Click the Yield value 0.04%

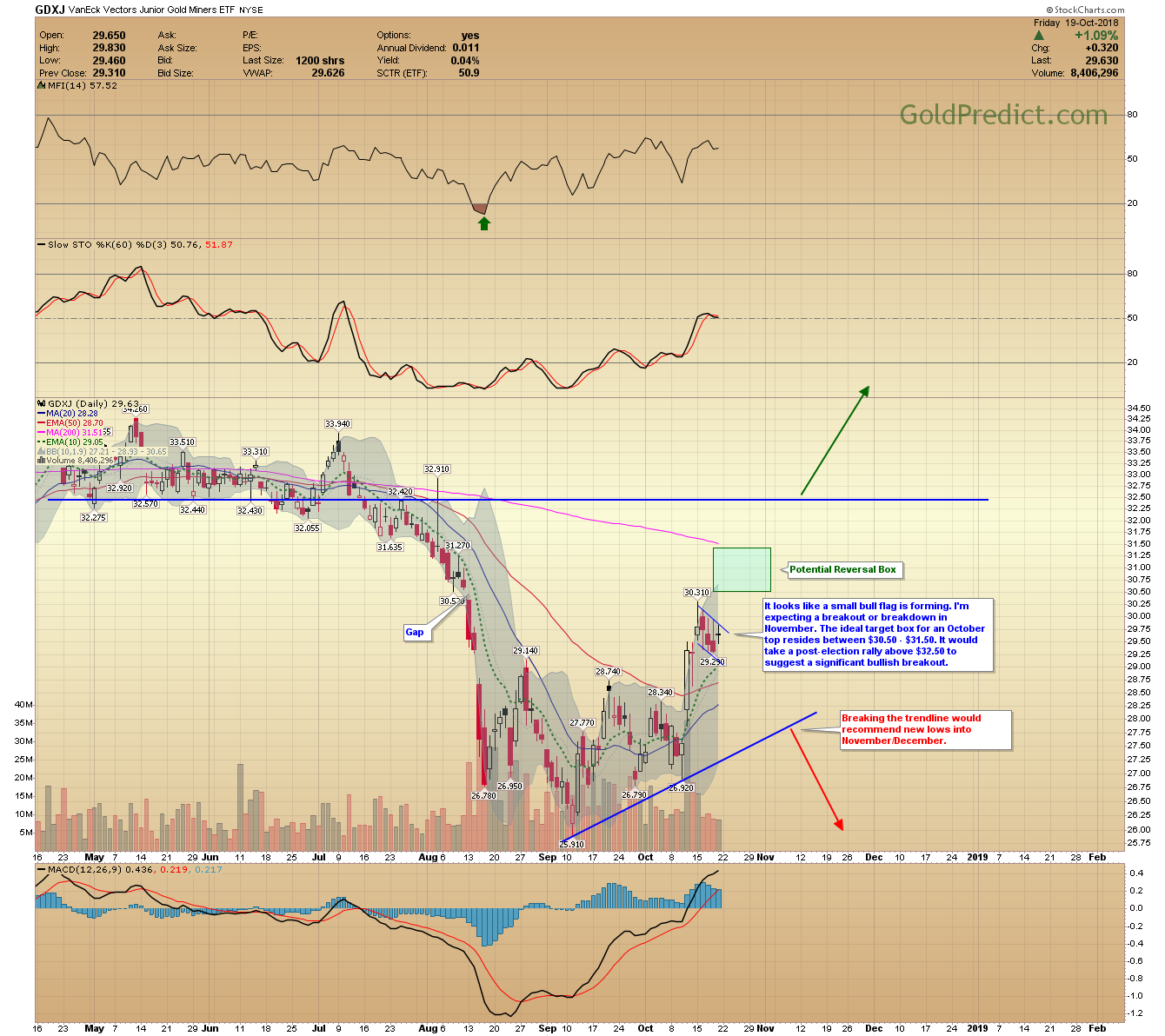tap(465, 61)
